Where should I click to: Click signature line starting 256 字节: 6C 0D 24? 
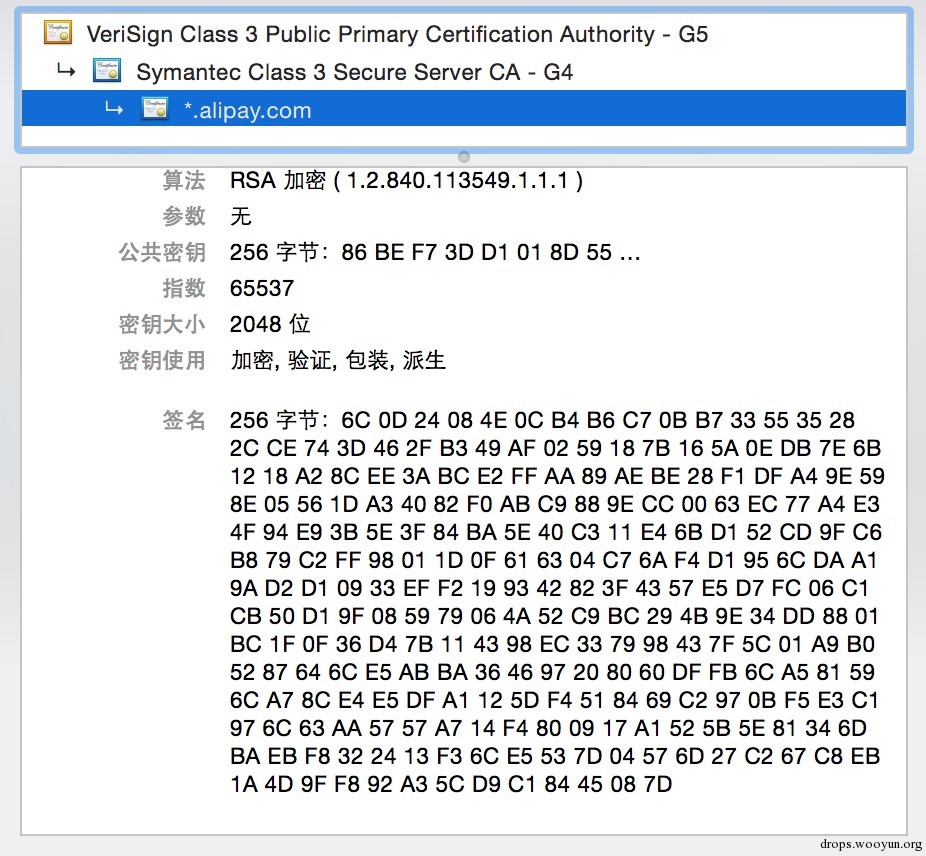(542, 421)
